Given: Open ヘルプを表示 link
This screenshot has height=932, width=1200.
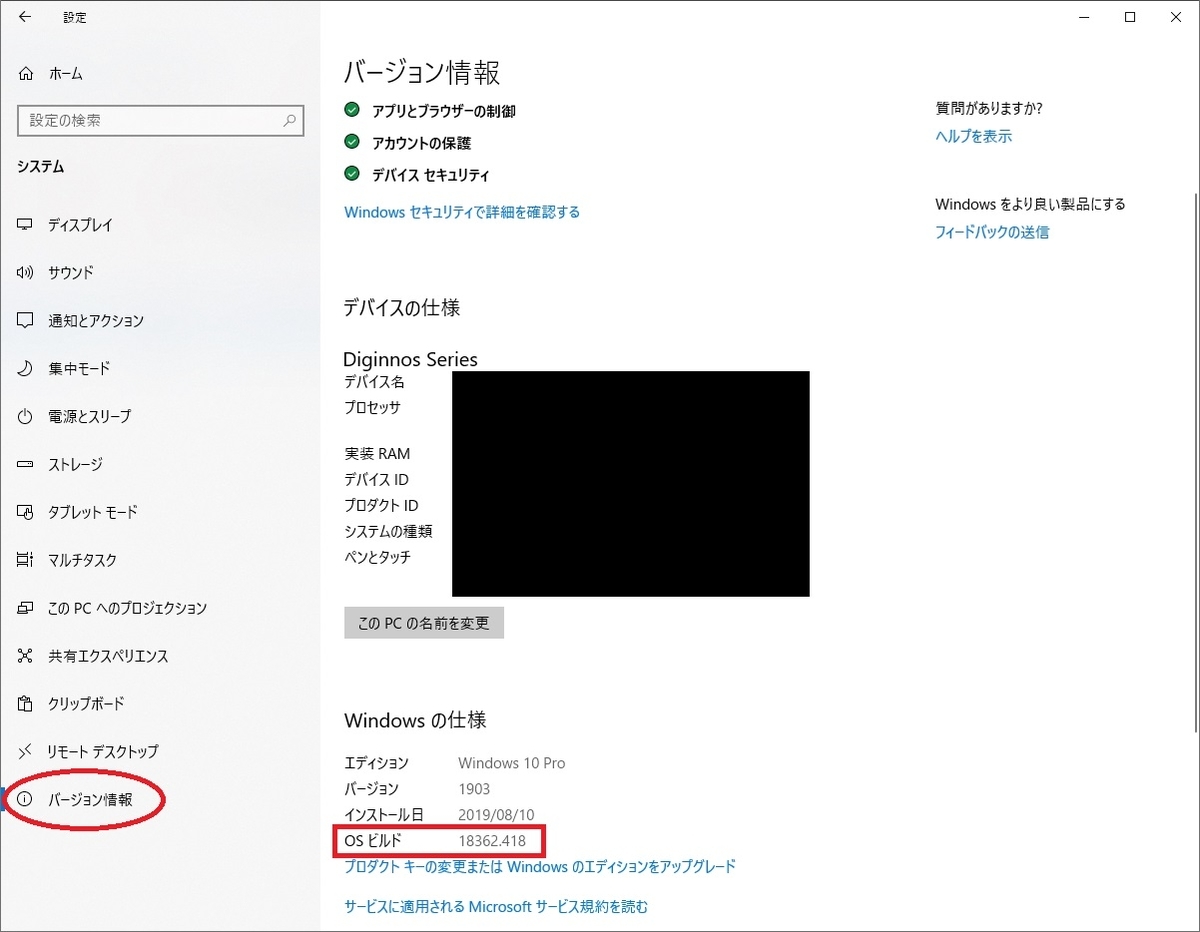Looking at the screenshot, I should tap(974, 136).
